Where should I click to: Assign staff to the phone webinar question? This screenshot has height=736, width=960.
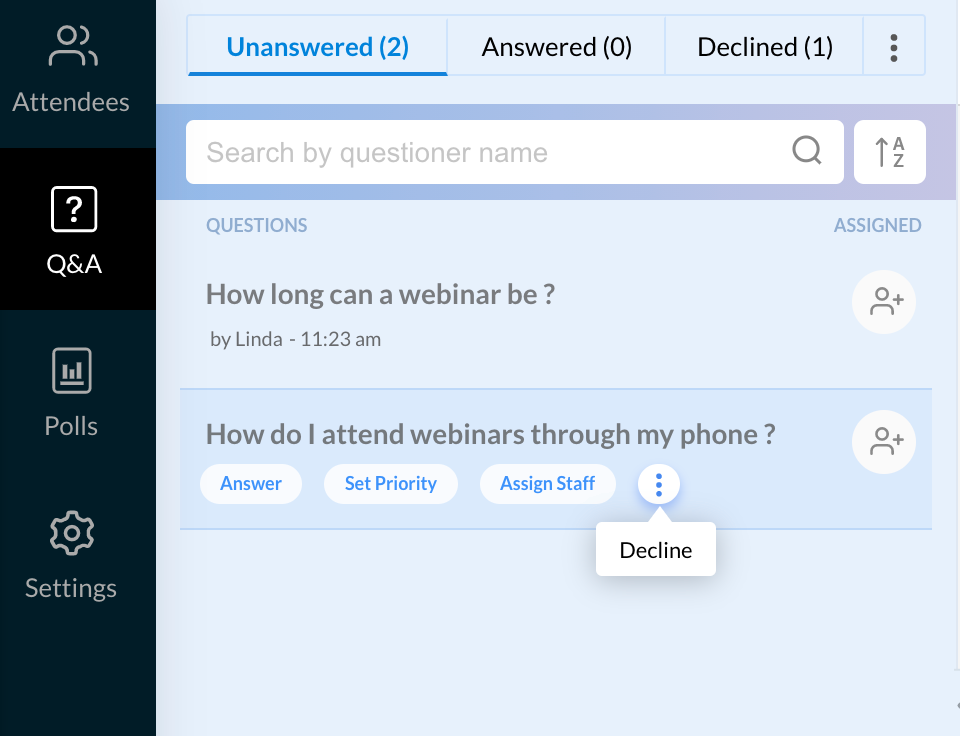point(883,442)
